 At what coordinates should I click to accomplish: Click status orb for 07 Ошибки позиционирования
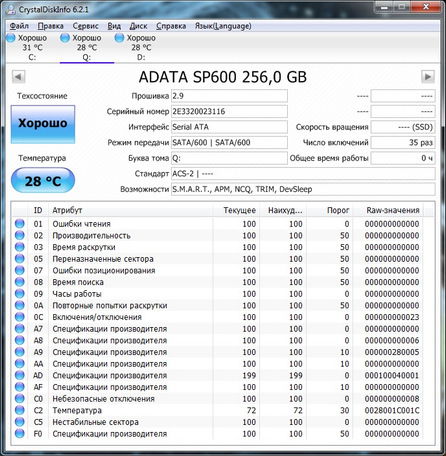(x=20, y=270)
